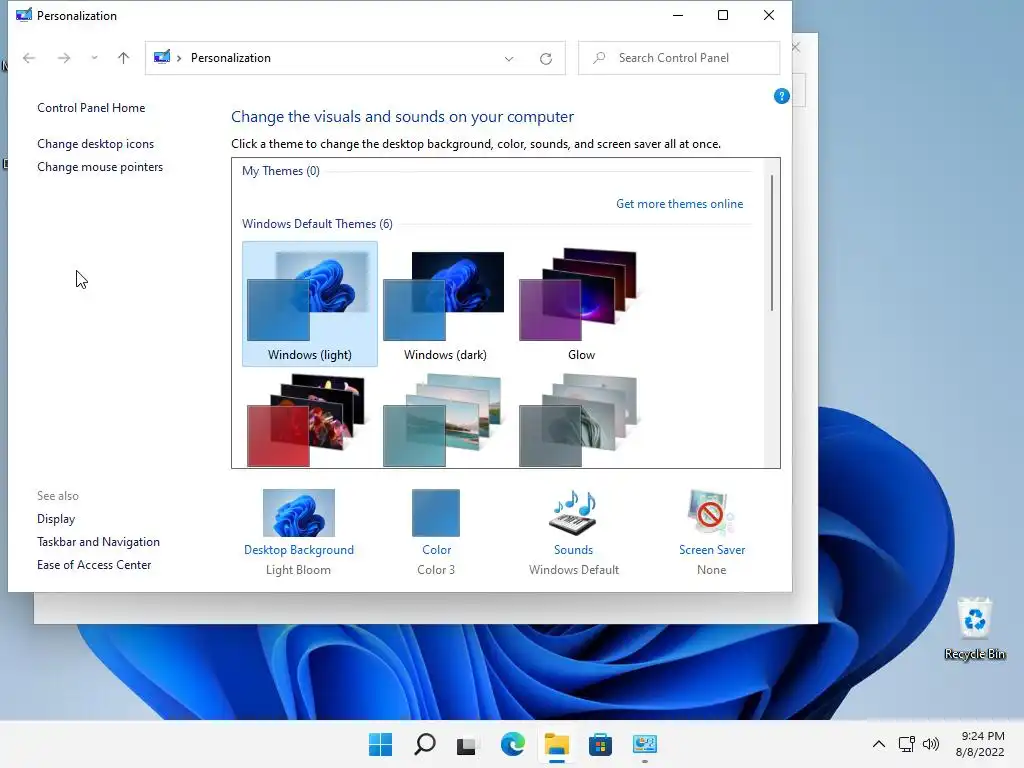Open File Explorer from the taskbar
Screen dimensions: 1024x768
click(x=556, y=744)
